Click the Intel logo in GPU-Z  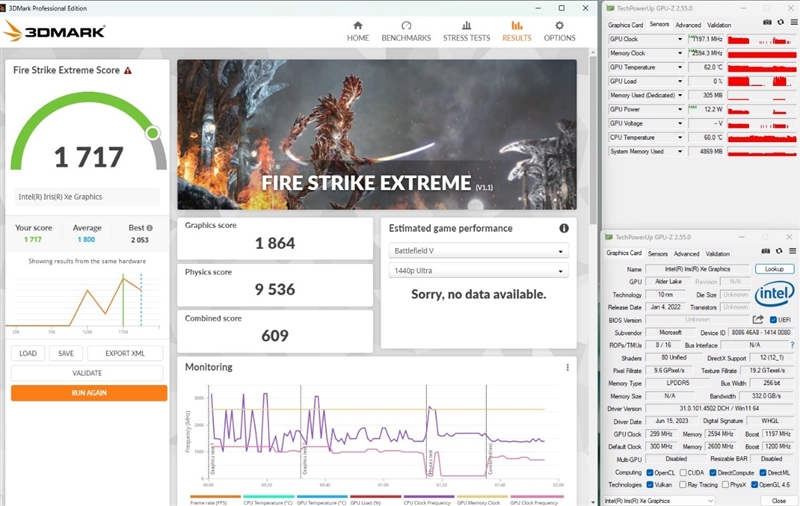(774, 293)
